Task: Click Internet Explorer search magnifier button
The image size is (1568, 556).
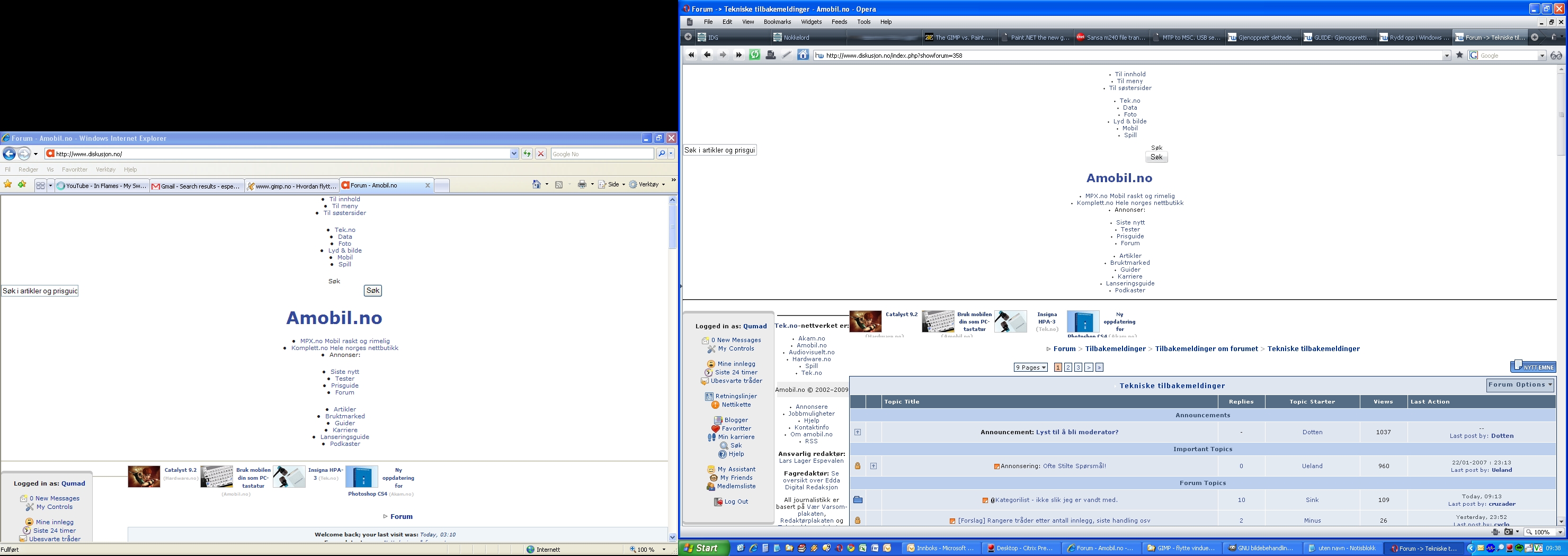Action: tap(662, 154)
